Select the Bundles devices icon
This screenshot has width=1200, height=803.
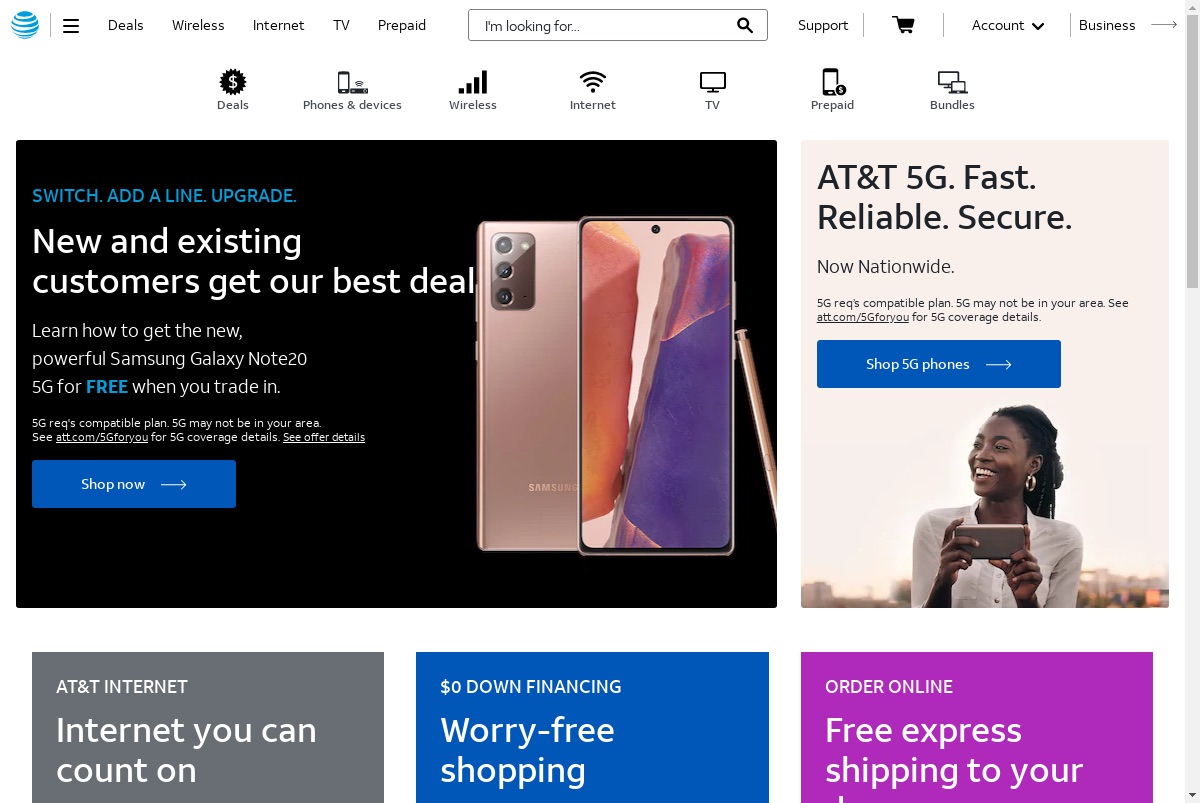[x=952, y=83]
